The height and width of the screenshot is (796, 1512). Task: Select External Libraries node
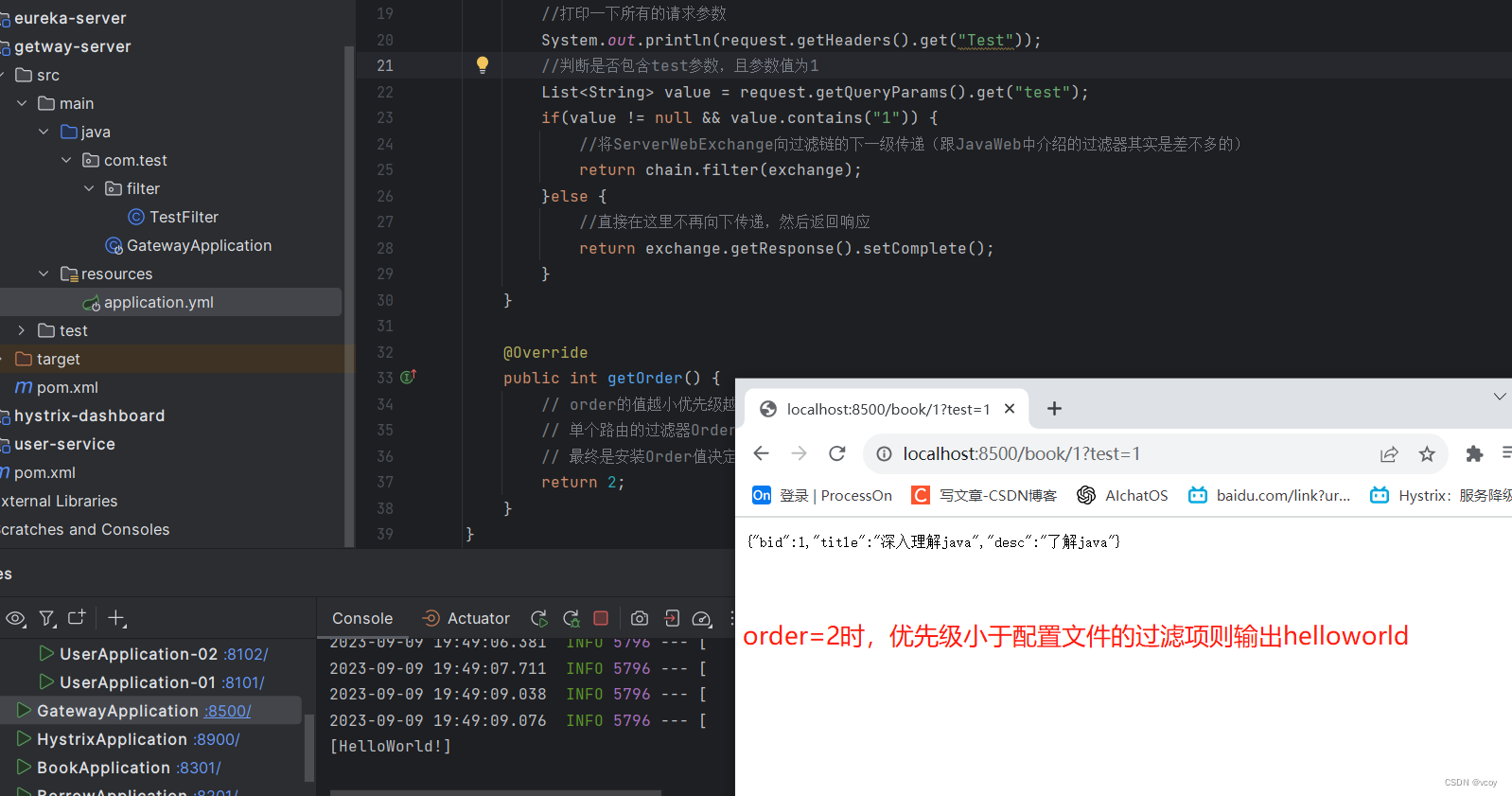click(x=60, y=501)
